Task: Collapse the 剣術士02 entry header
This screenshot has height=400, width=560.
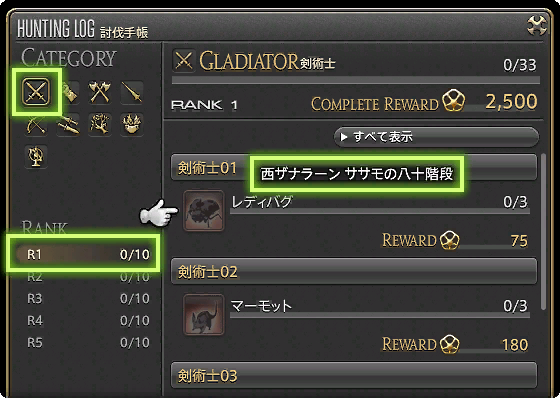Action: 354,271
